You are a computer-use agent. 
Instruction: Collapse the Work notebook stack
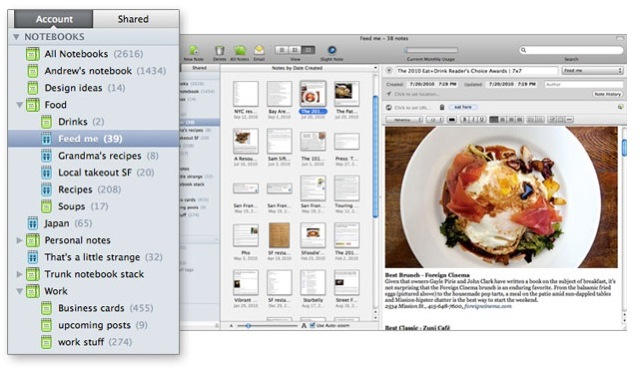(x=19, y=291)
